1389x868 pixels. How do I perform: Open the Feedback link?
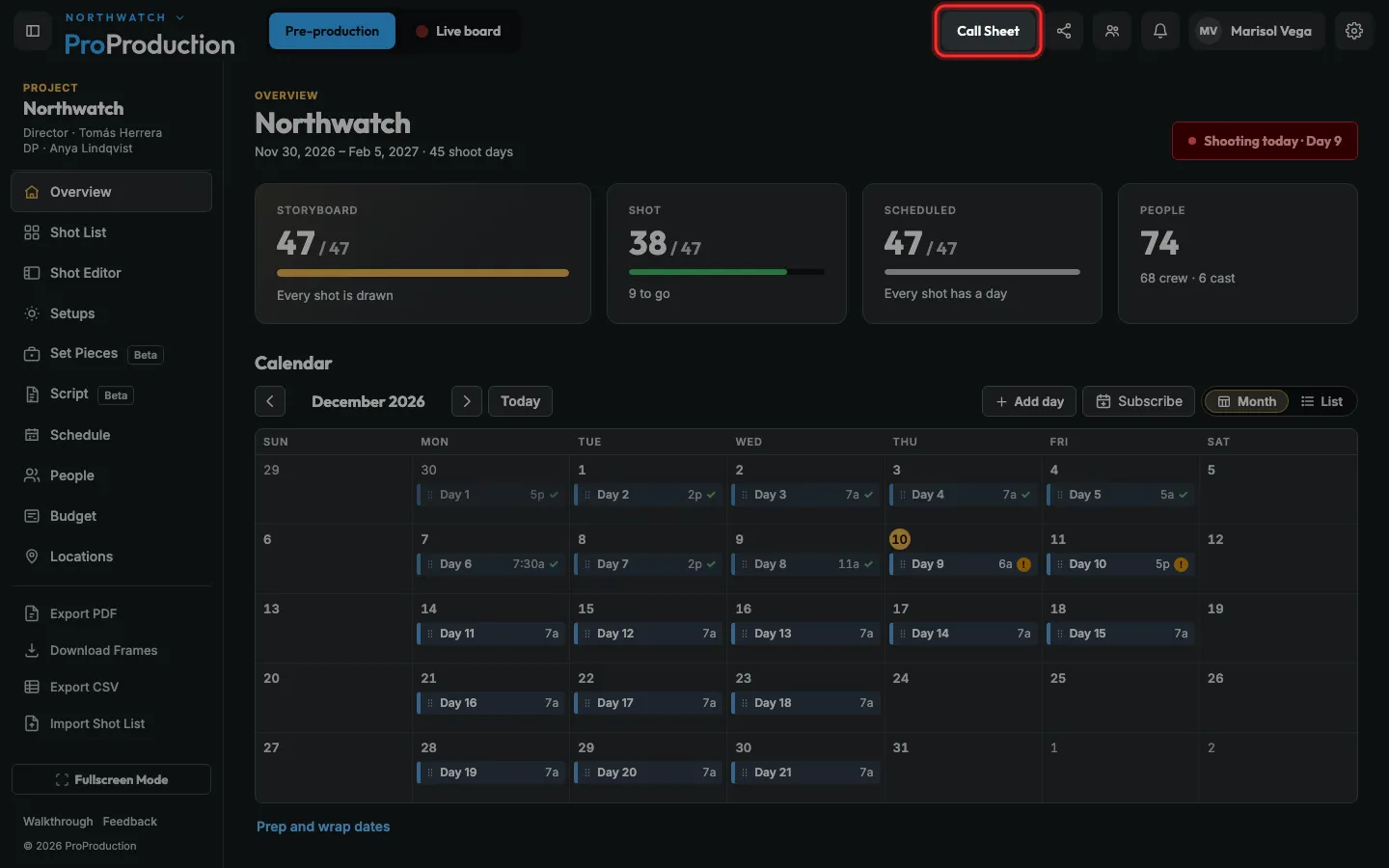coord(129,822)
